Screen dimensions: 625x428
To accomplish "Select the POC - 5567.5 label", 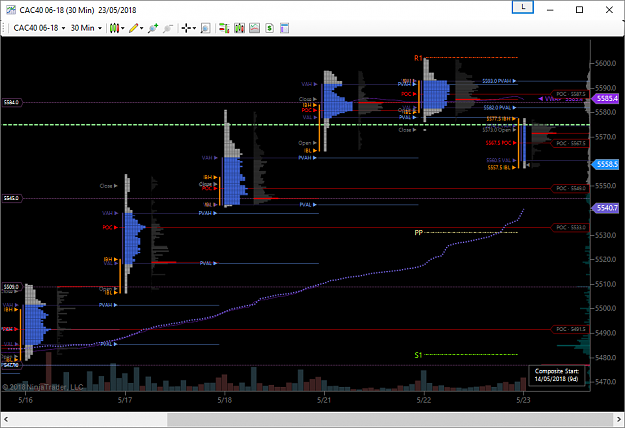I will pos(570,143).
